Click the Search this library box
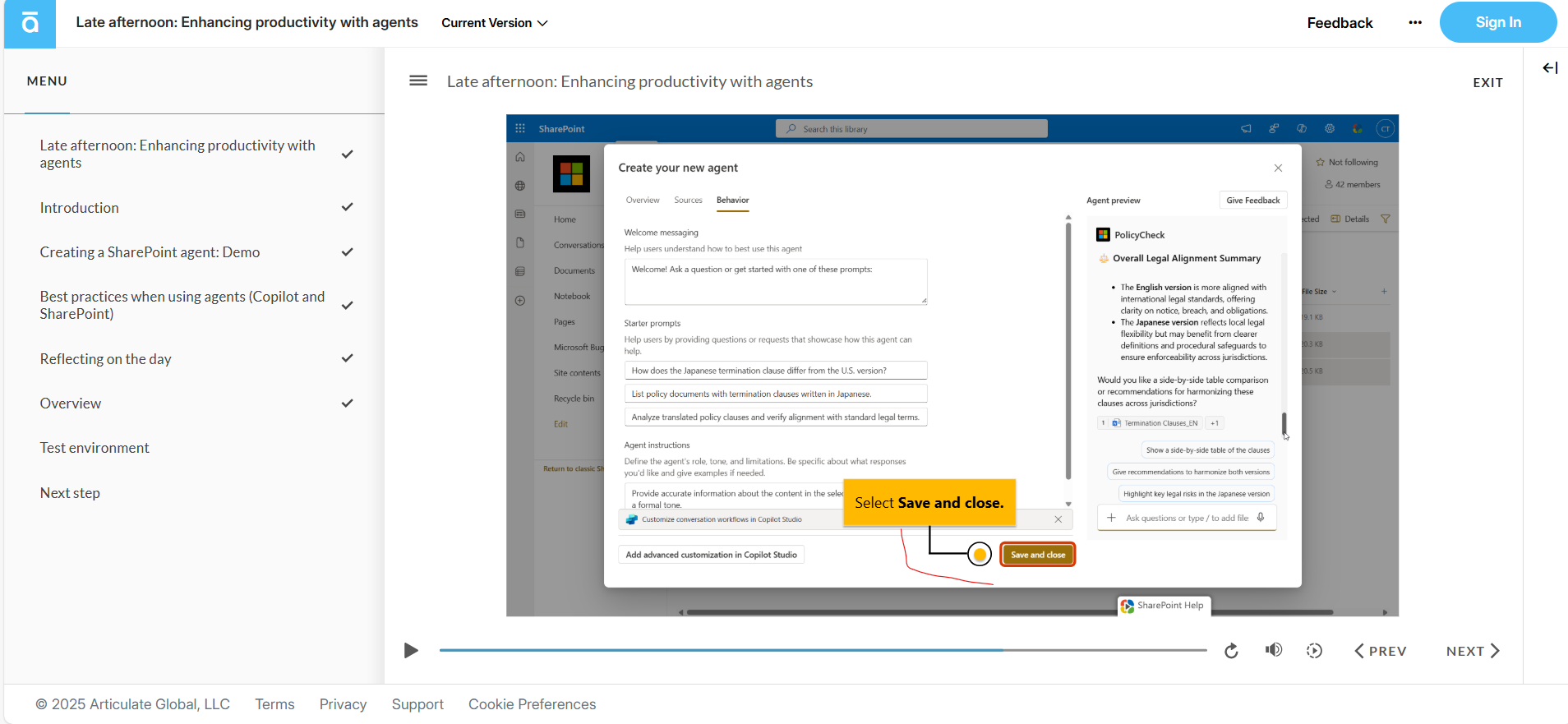The image size is (1568, 724). click(911, 128)
